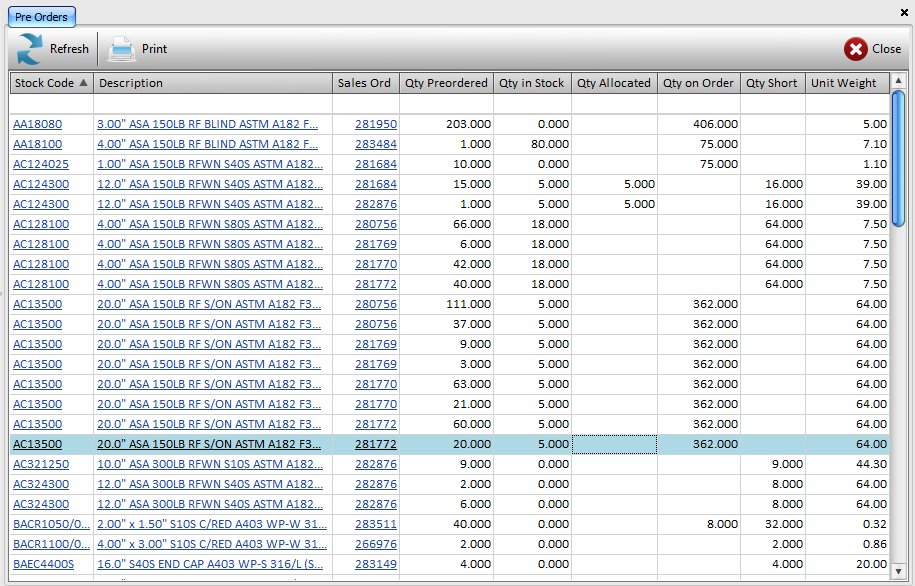Click the Qty Short column header

coord(771,83)
